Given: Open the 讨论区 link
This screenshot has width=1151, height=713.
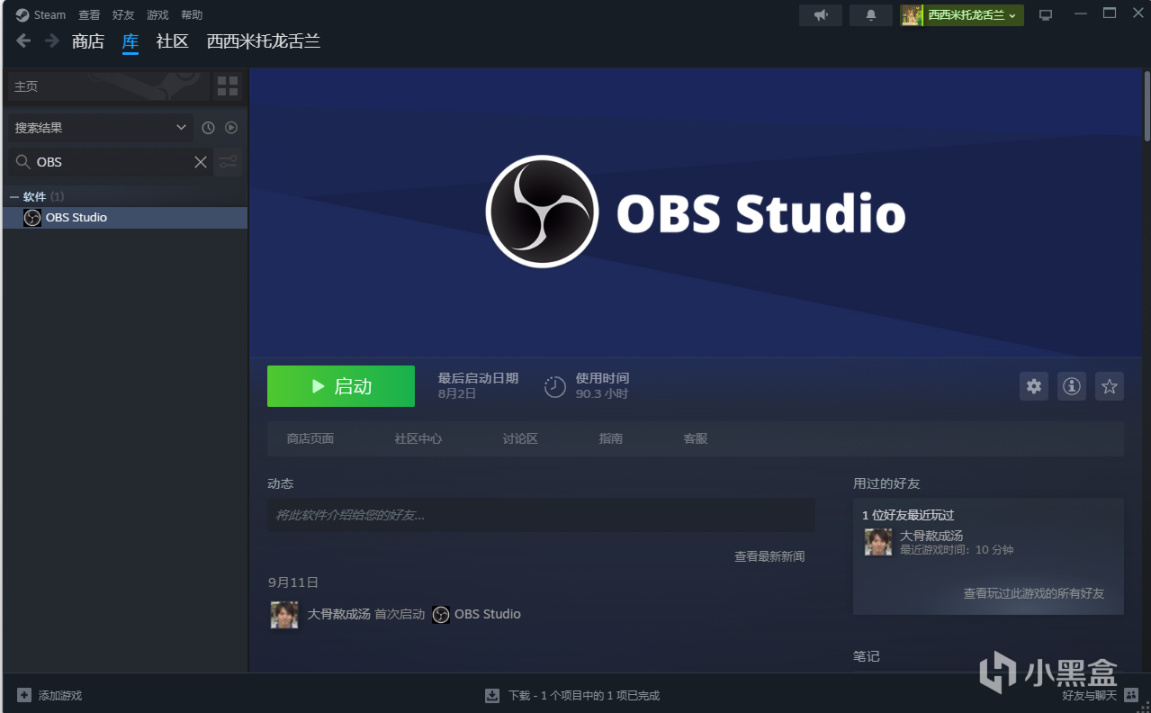Looking at the screenshot, I should [520, 438].
